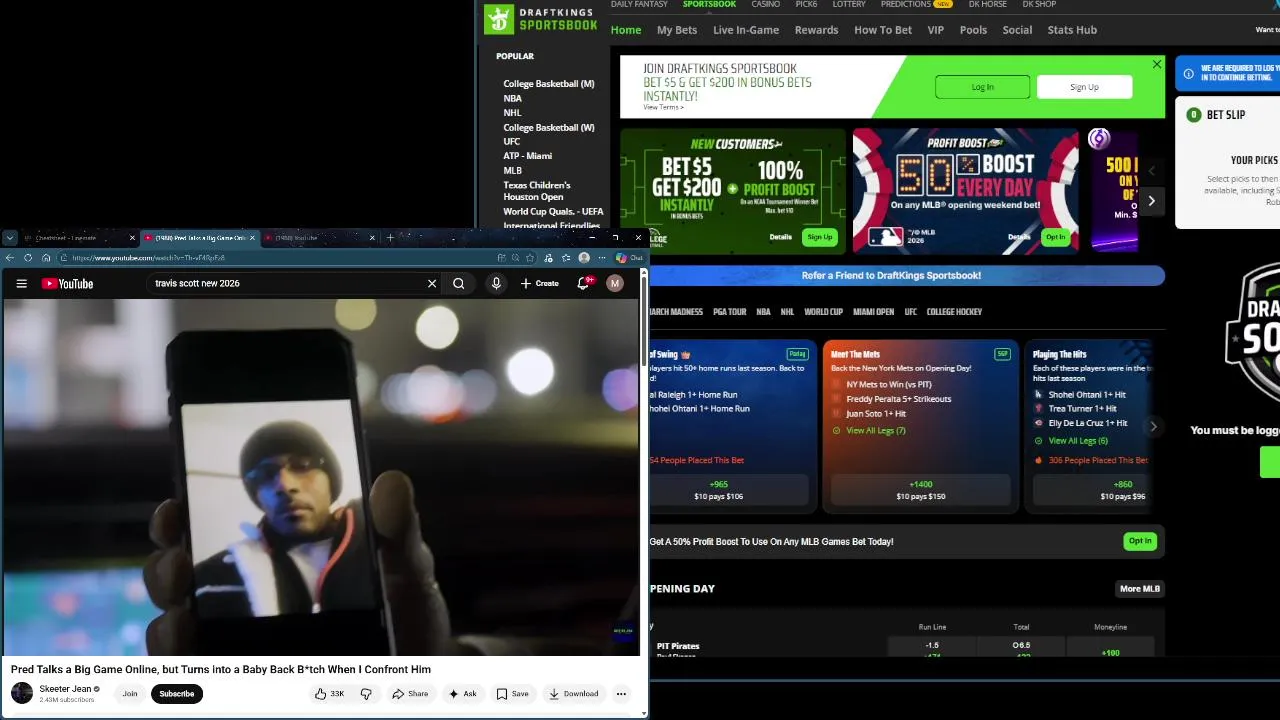
Task: Open a new browser tab
Action: coord(390,238)
